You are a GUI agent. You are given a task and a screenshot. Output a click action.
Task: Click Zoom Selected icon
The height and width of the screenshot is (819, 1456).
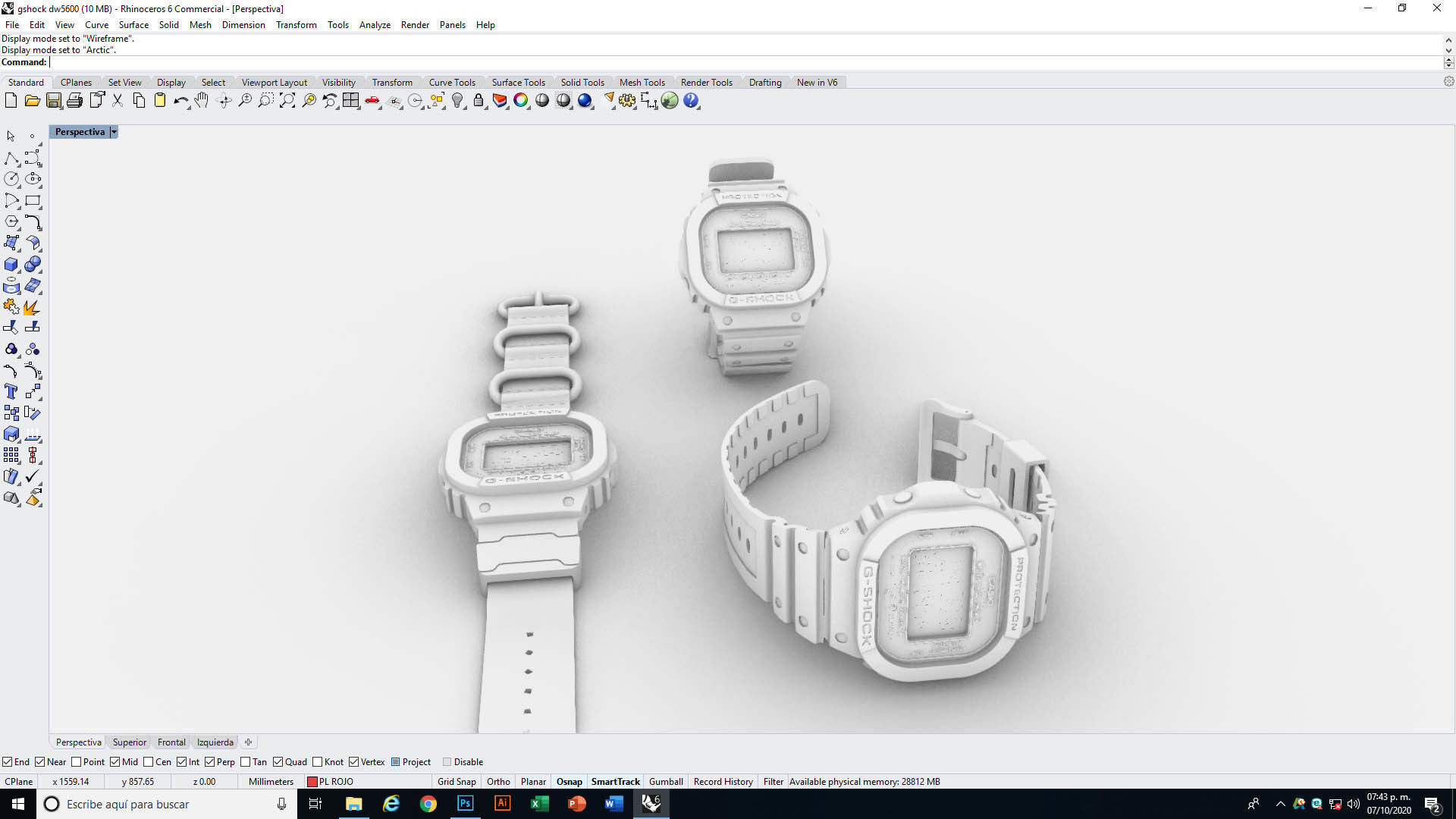(309, 101)
